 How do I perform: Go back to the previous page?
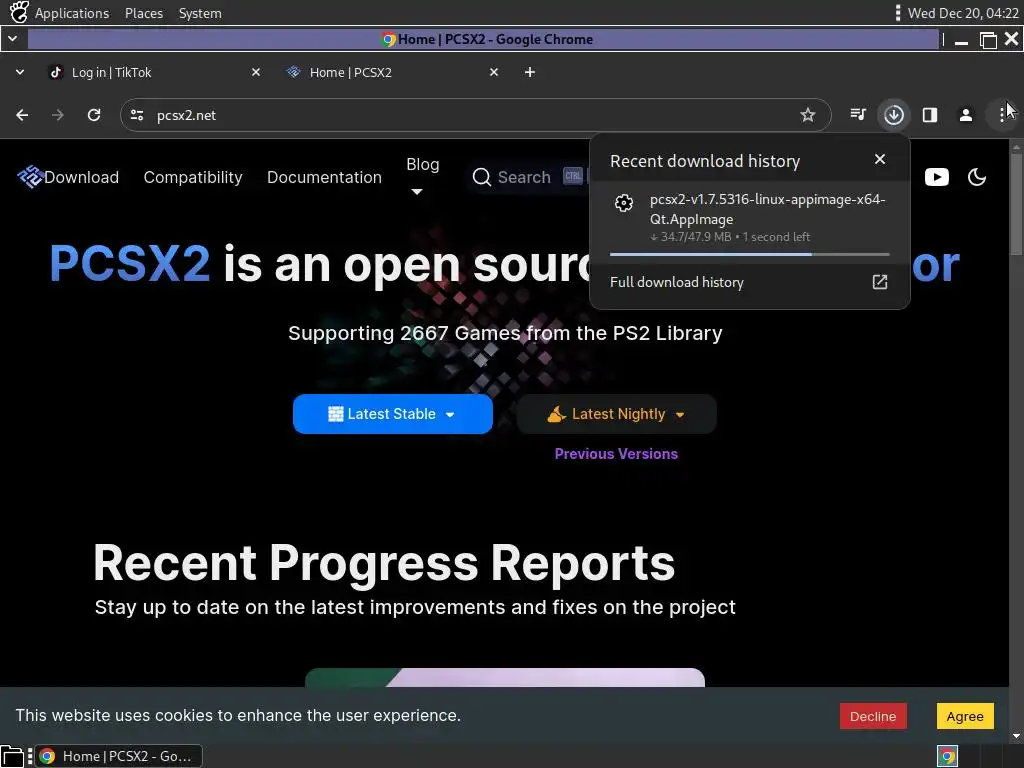click(x=22, y=115)
